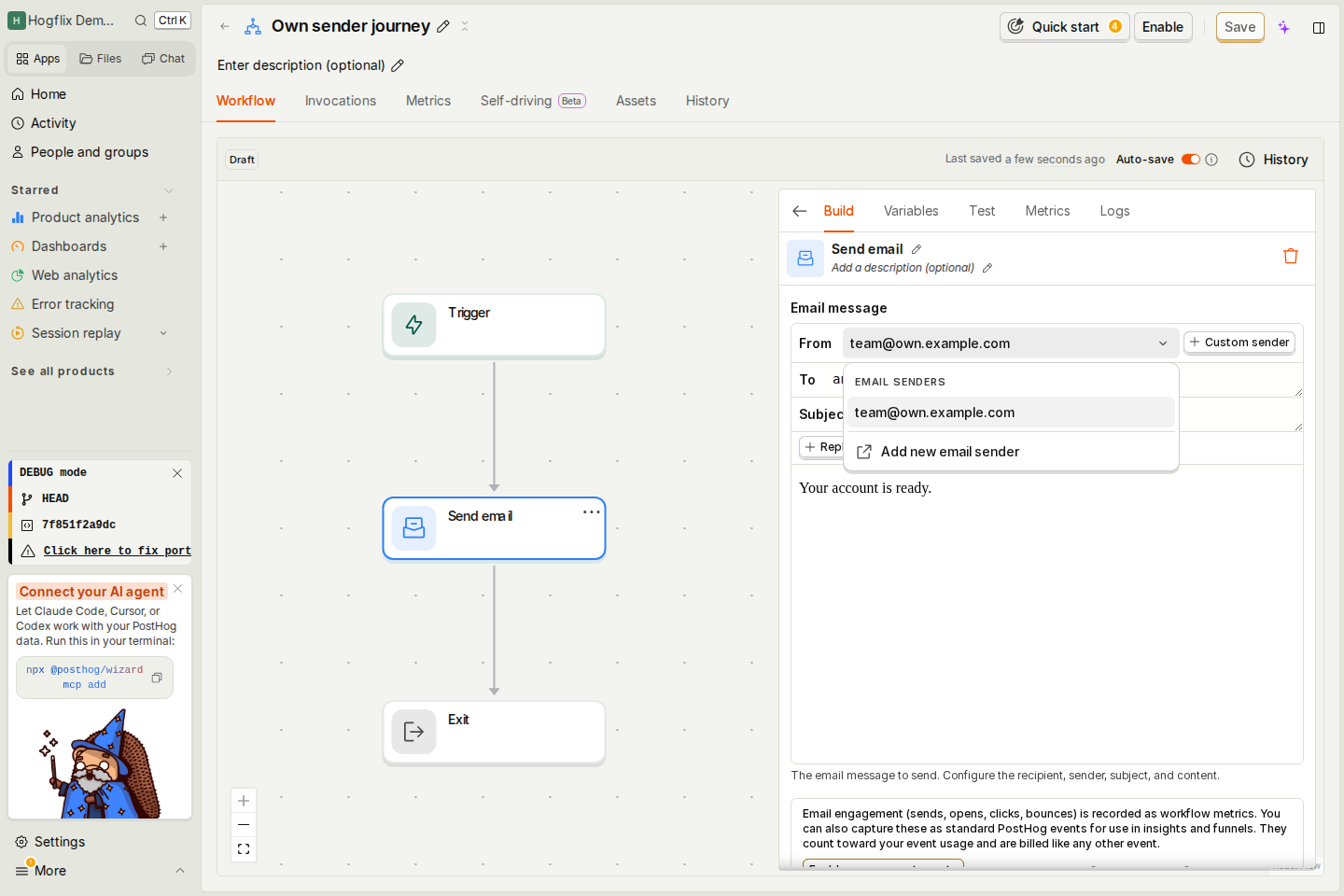Open the Self-driving Beta tab
1344x896 pixels.
coord(533,101)
